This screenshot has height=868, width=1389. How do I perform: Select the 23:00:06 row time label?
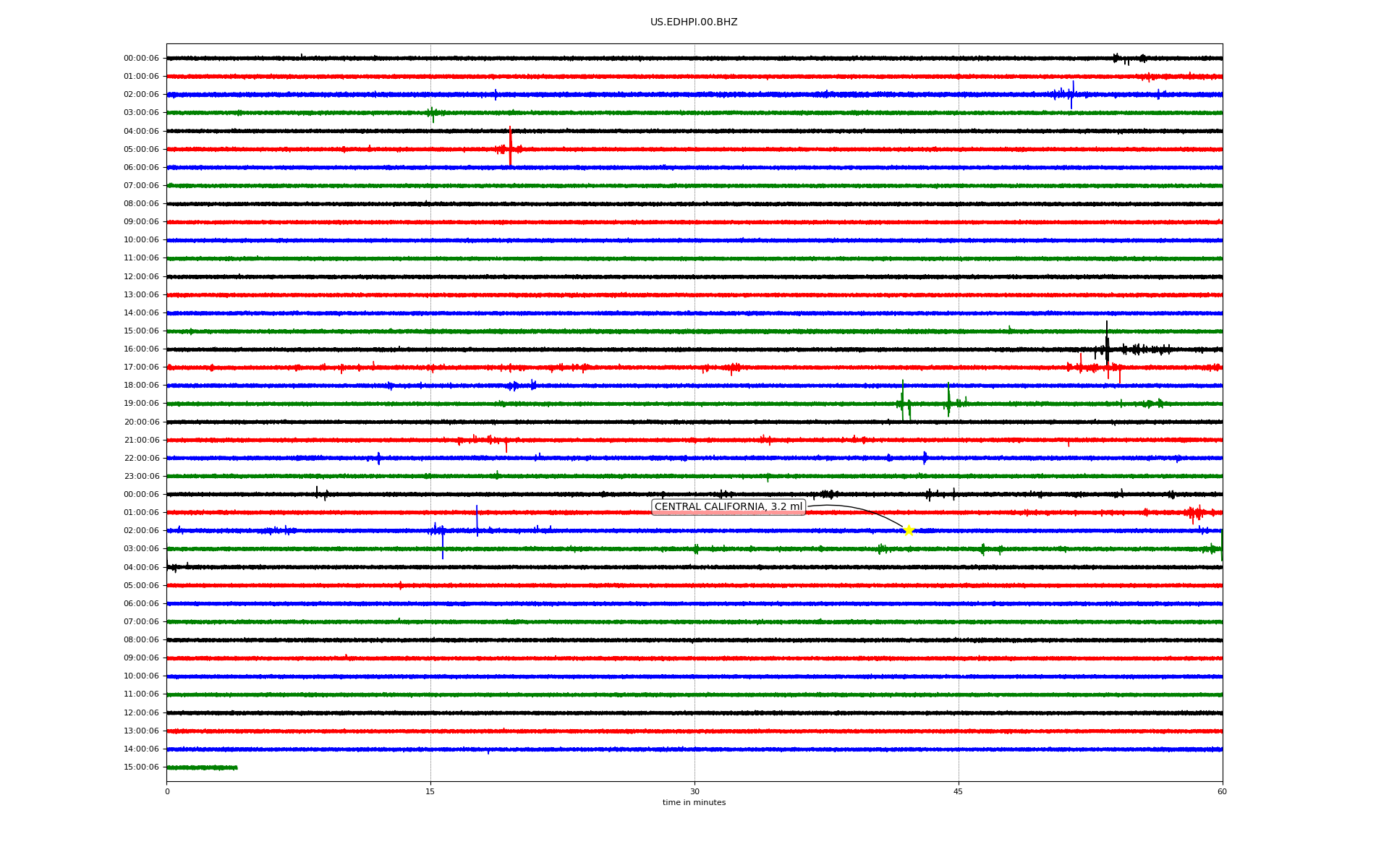[x=141, y=477]
